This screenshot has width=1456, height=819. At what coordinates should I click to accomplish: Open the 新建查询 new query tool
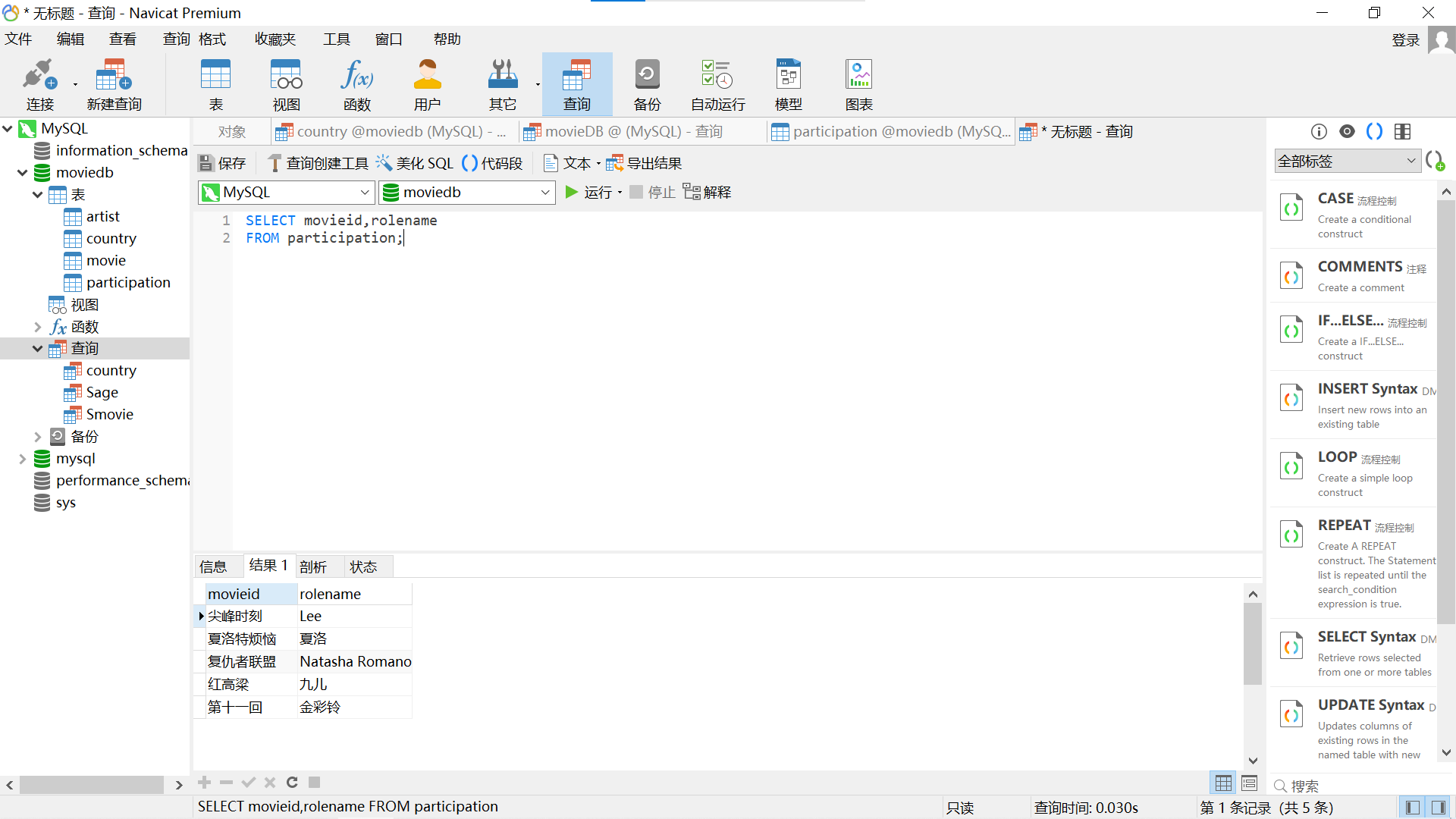tap(114, 85)
